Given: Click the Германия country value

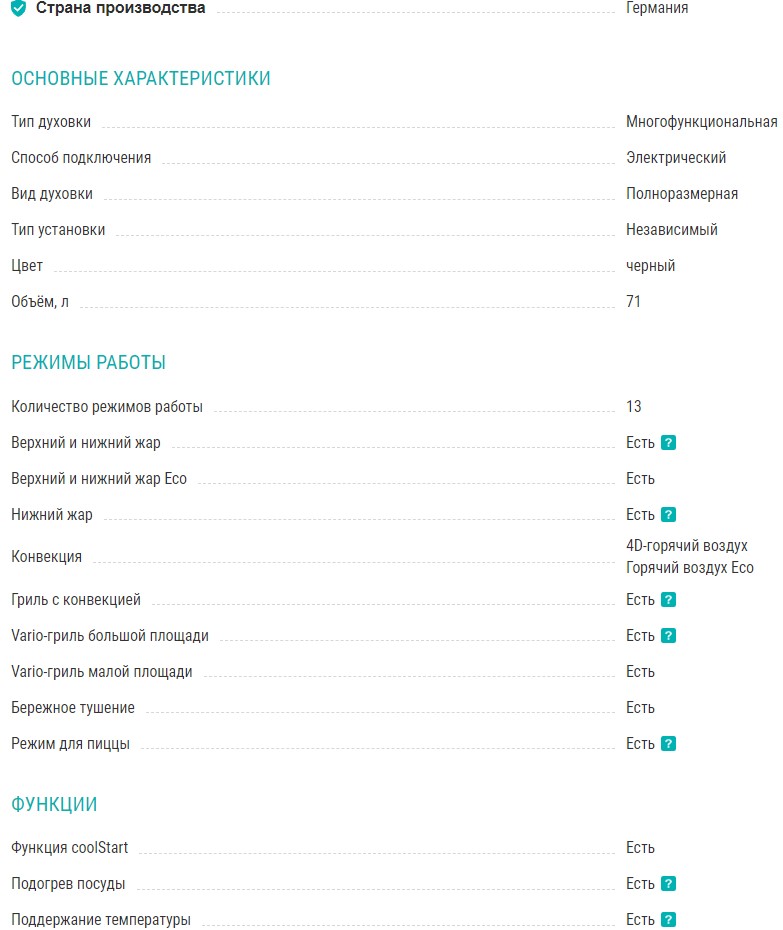Looking at the screenshot, I should 657,8.
